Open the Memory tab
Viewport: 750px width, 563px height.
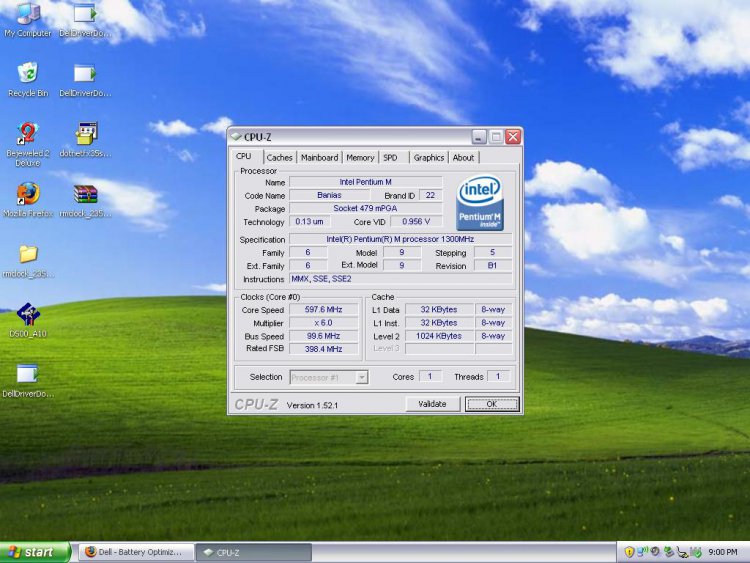(x=360, y=157)
